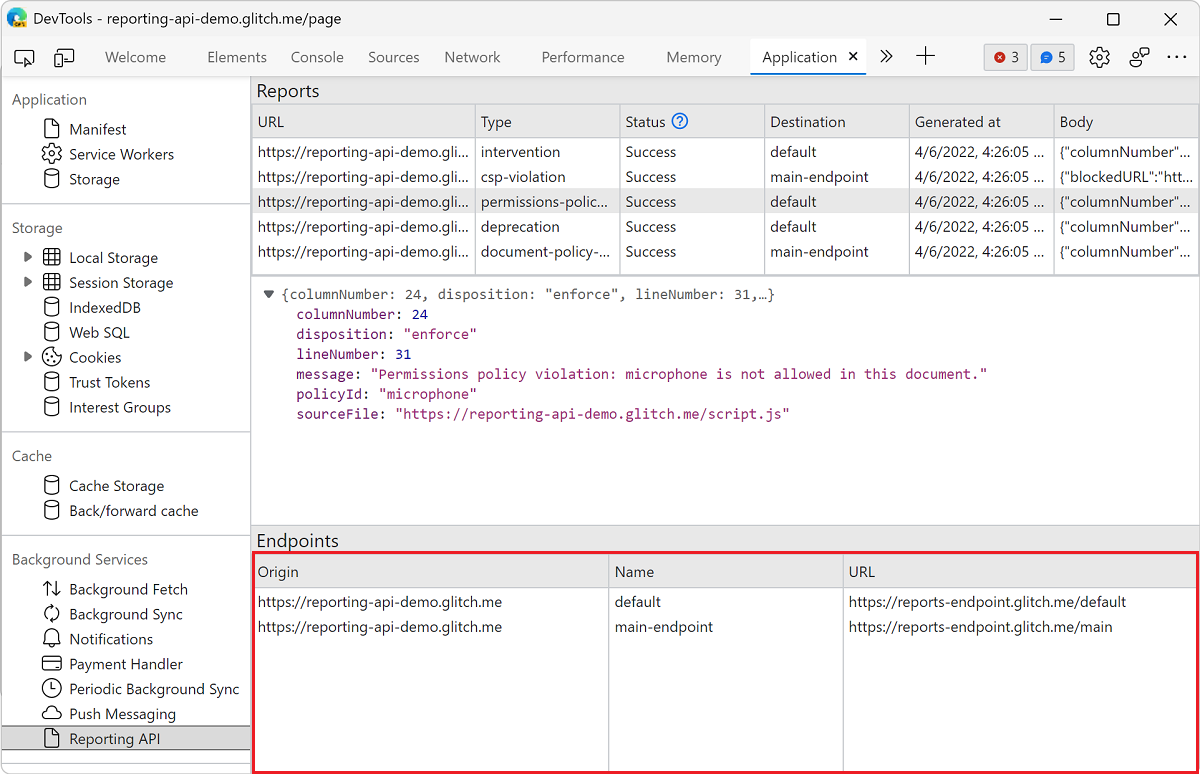The image size is (1200, 774).
Task: Click the Payment Handler card icon
Action: (x=53, y=663)
